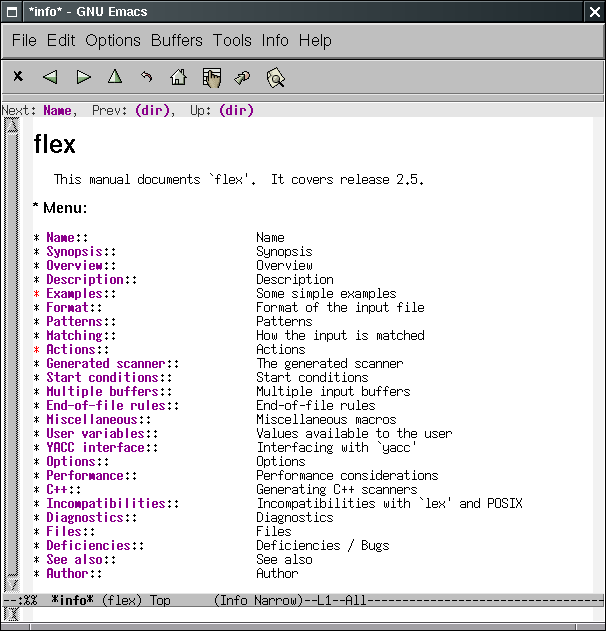This screenshot has height=631, width=606.
Task: Open the Info menu
Action: click(x=274, y=41)
